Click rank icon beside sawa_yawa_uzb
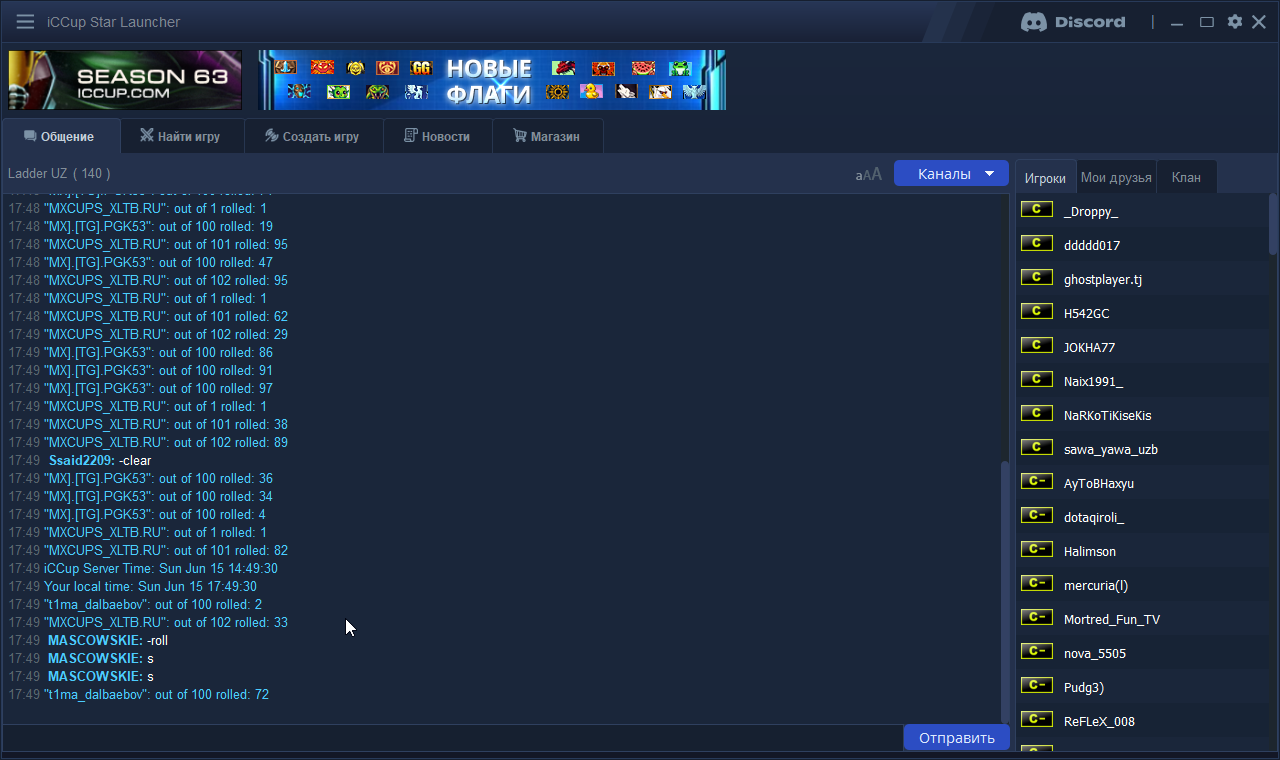Screen dimensions: 1280x760 pyautogui.click(x=1036, y=447)
